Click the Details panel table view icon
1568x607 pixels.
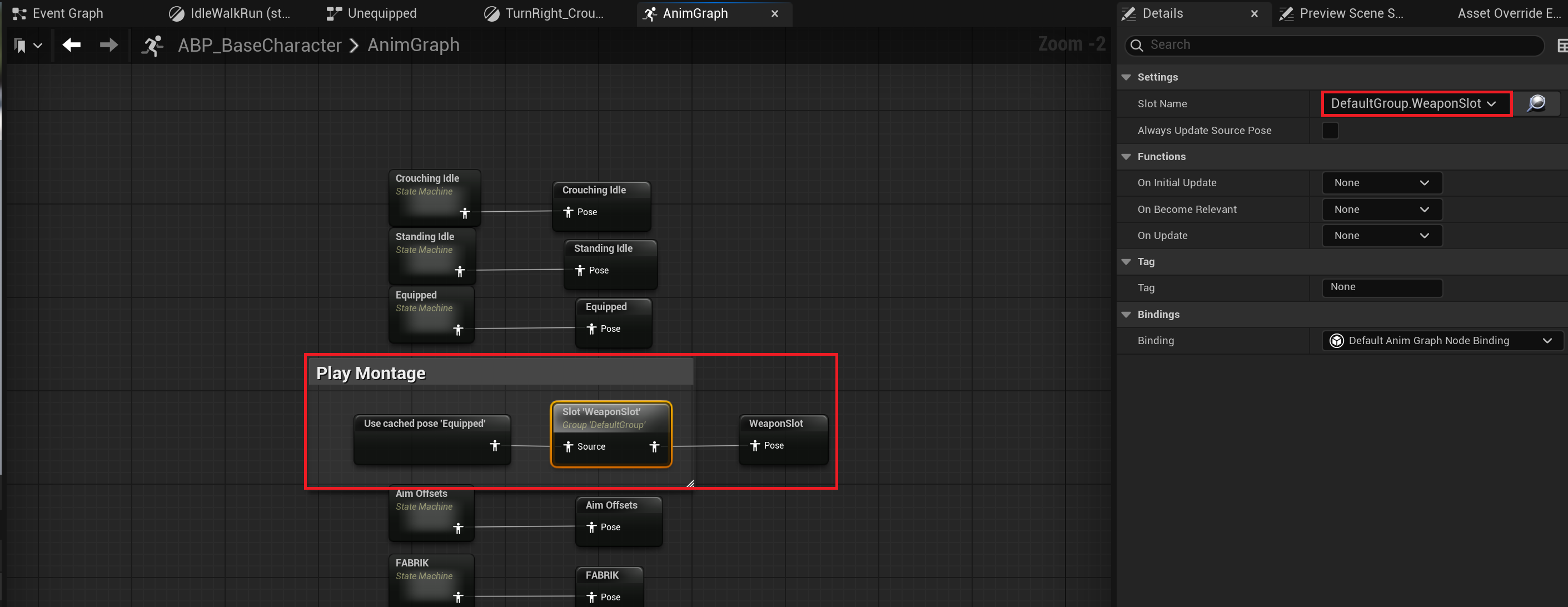[1561, 46]
